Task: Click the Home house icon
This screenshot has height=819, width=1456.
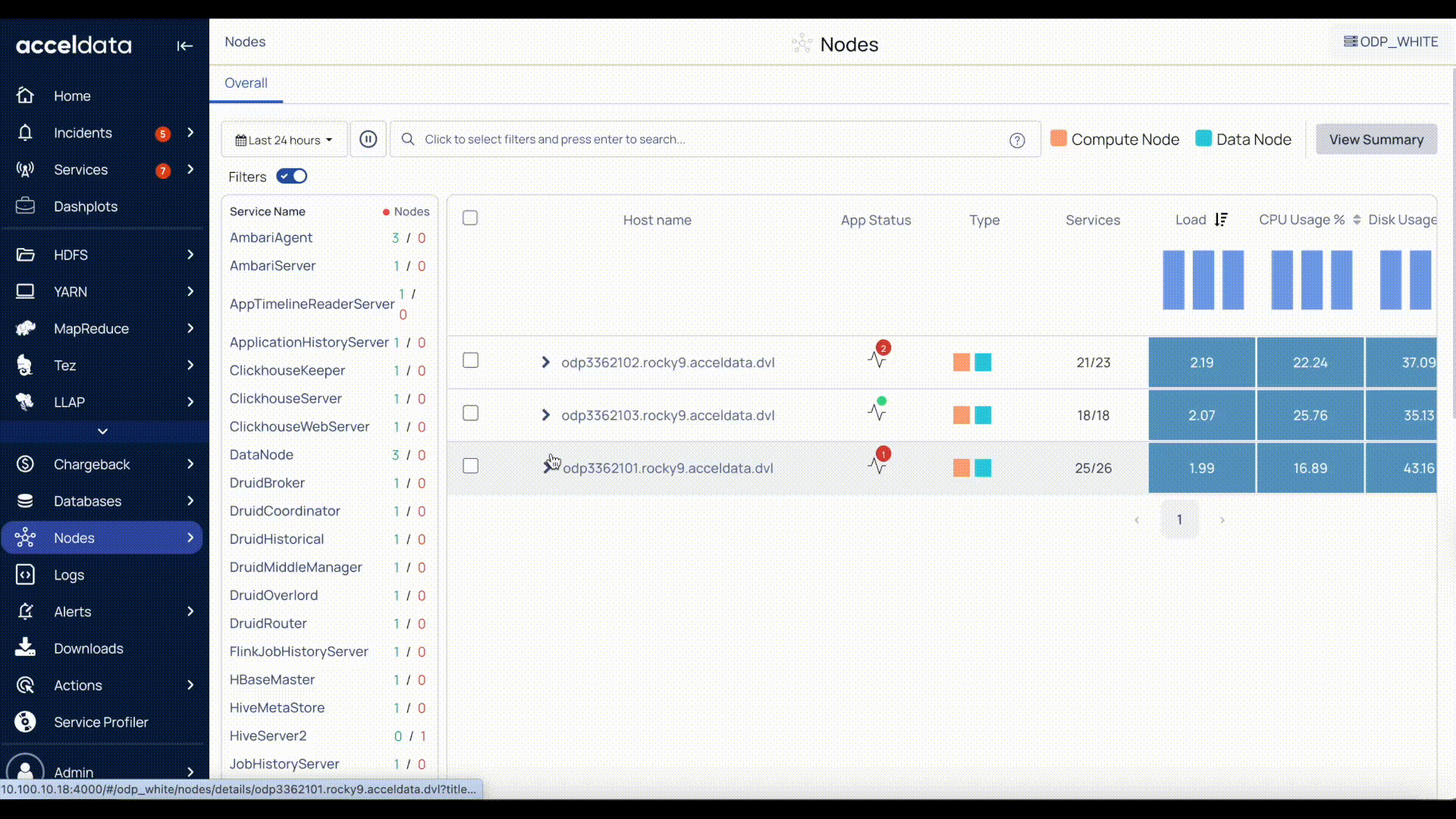Action: tap(25, 96)
